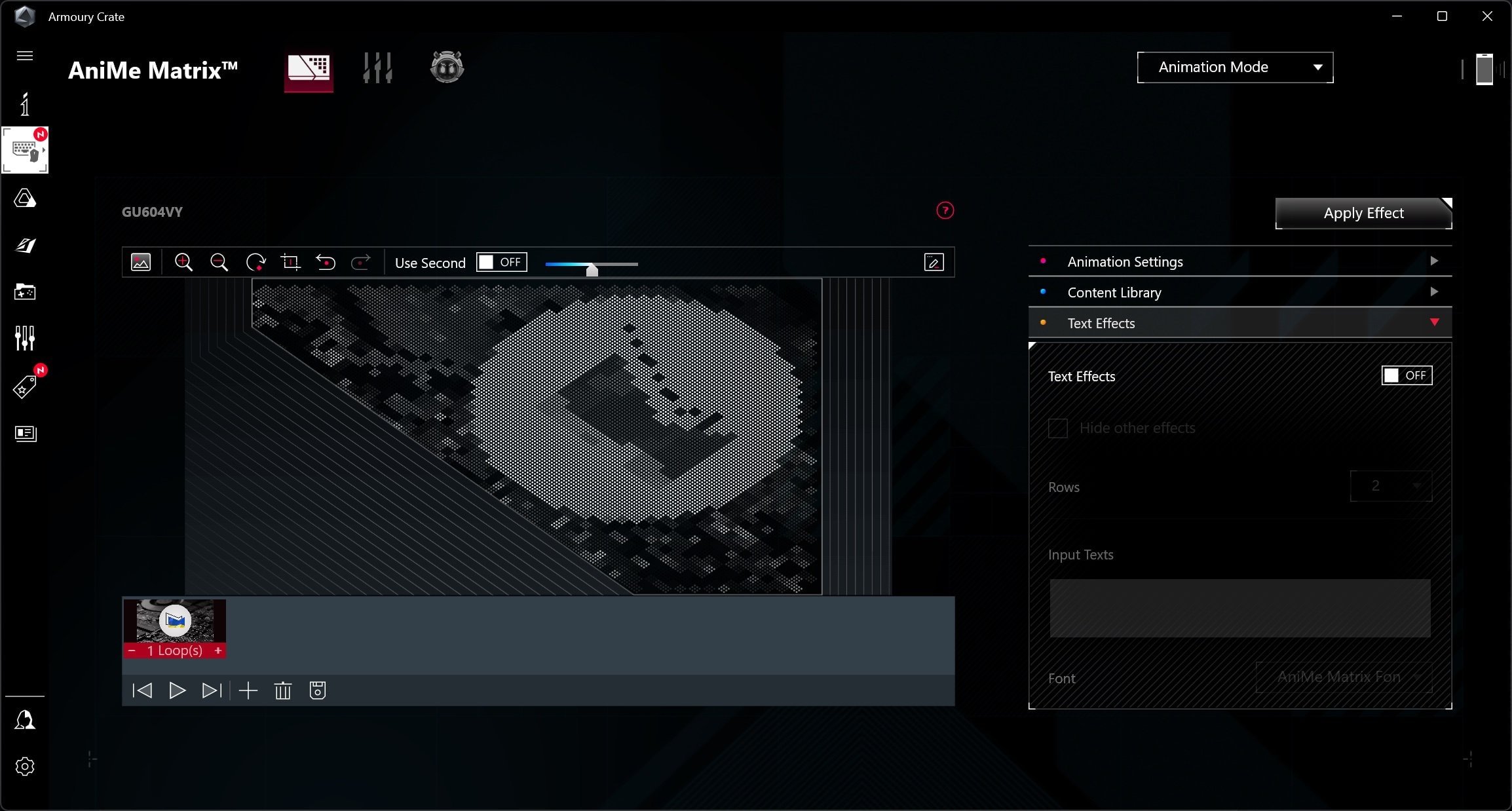The width and height of the screenshot is (1512, 811).
Task: Jump to next frame
Action: click(212, 690)
